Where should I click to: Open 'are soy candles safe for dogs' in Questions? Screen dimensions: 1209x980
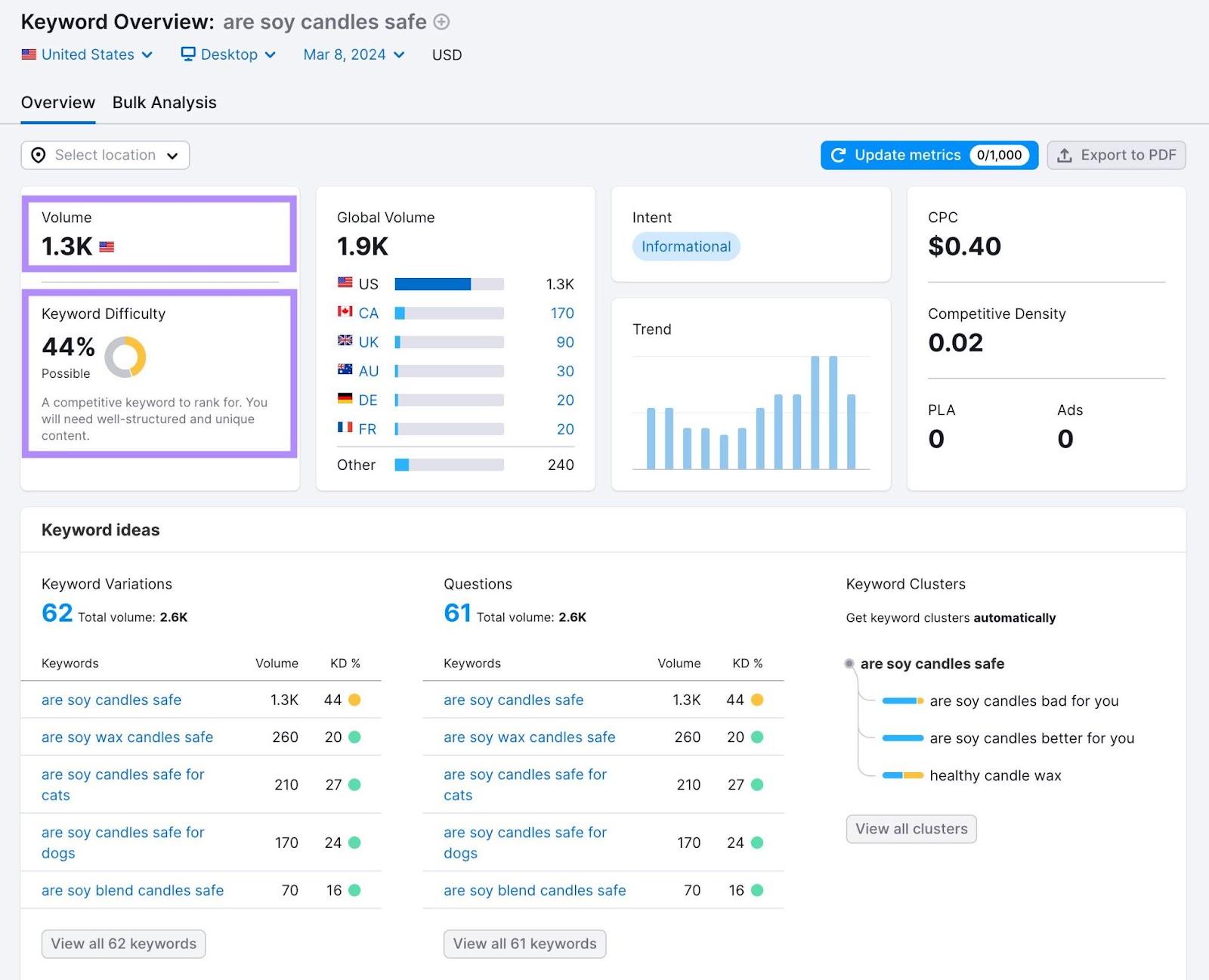click(525, 842)
